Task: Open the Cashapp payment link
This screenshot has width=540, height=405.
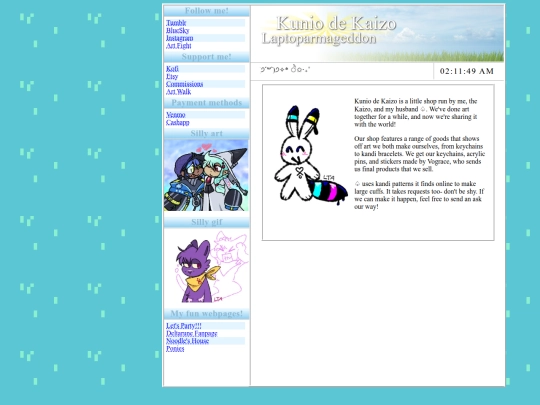Action: click(x=177, y=122)
